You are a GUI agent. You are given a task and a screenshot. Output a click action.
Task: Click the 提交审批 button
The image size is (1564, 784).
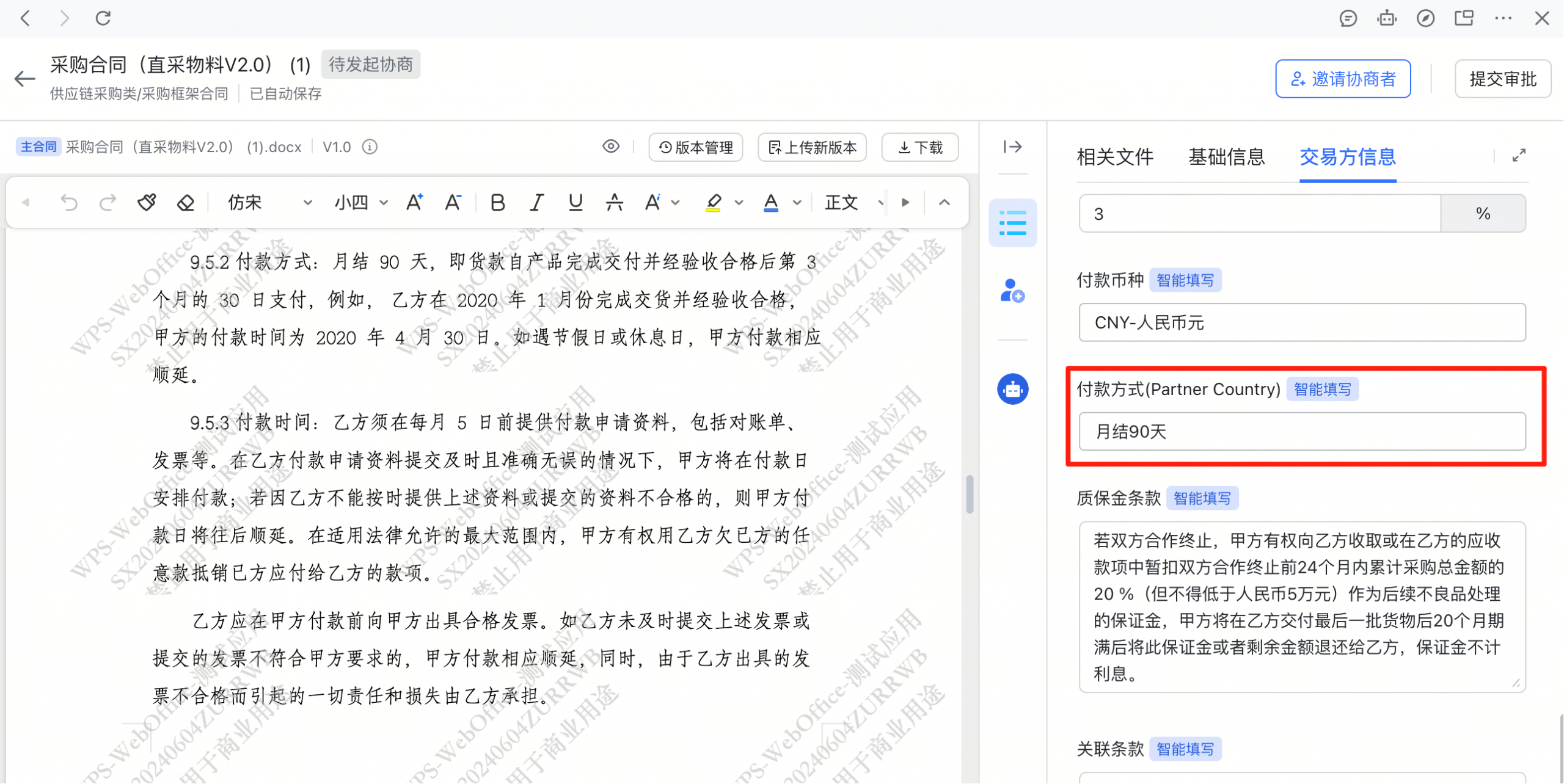[x=1502, y=79]
